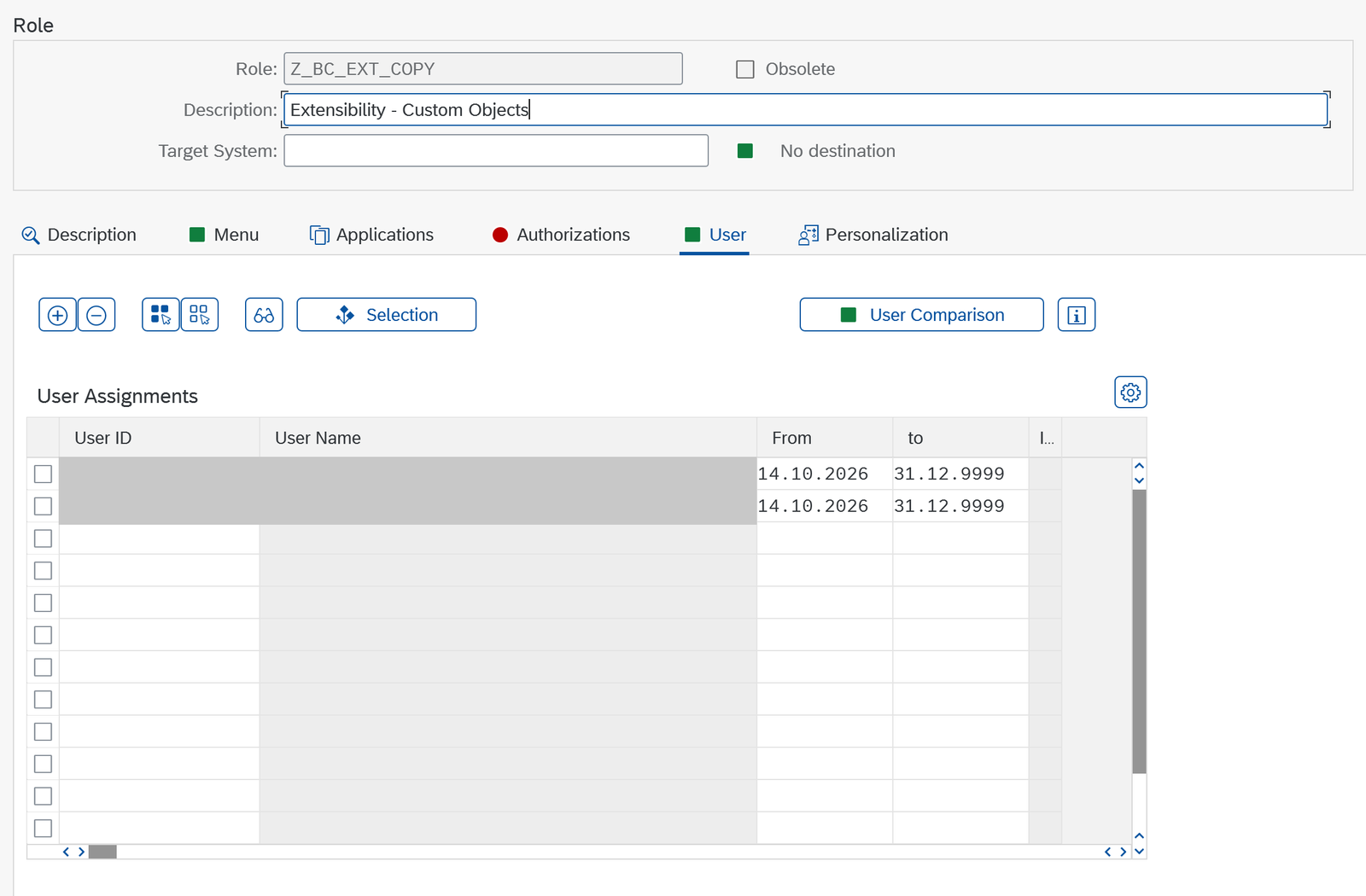Switch to the Menu tab
The width and height of the screenshot is (1366, 896).
click(224, 235)
